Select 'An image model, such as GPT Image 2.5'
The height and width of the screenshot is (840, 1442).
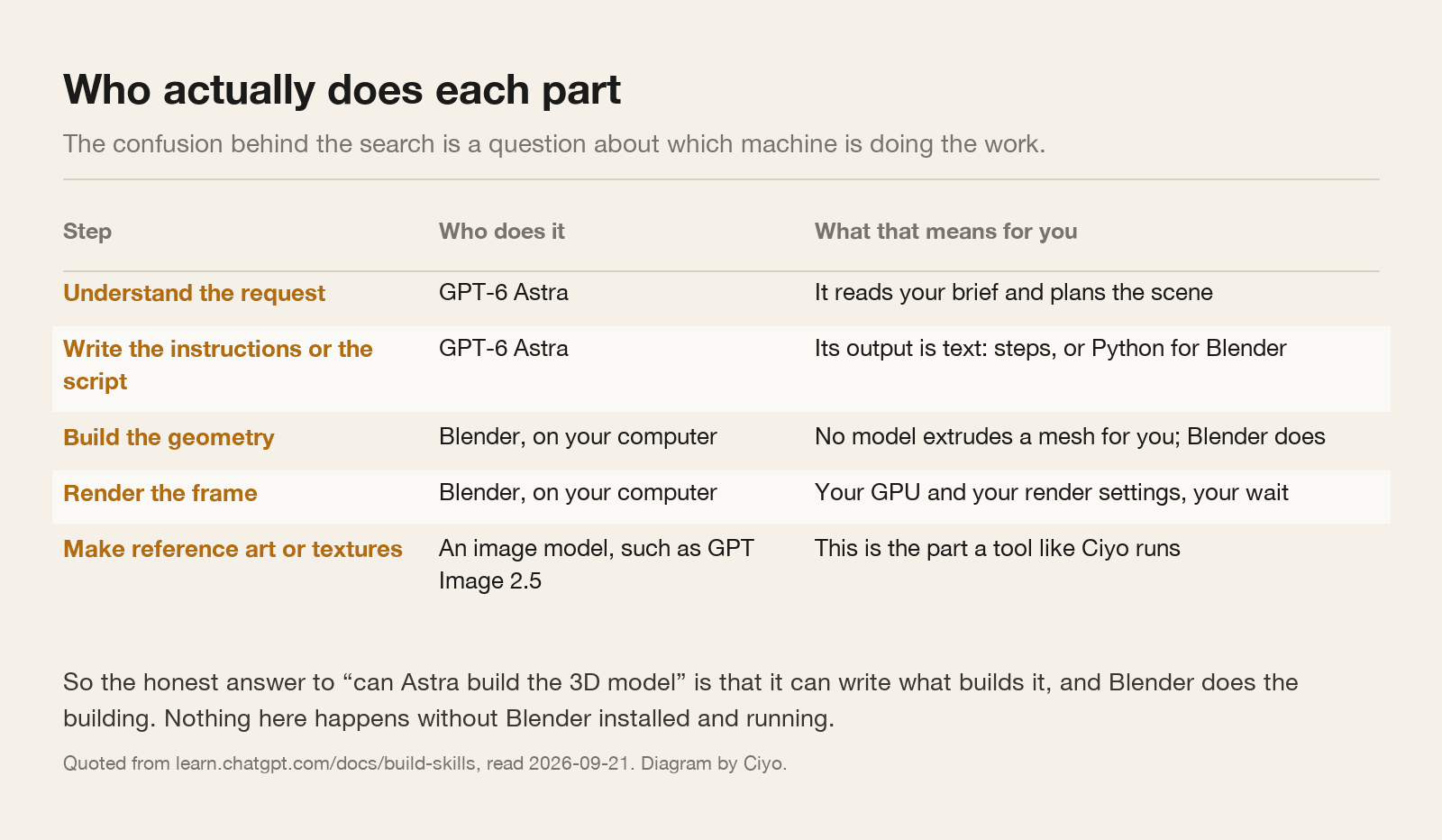[597, 564]
